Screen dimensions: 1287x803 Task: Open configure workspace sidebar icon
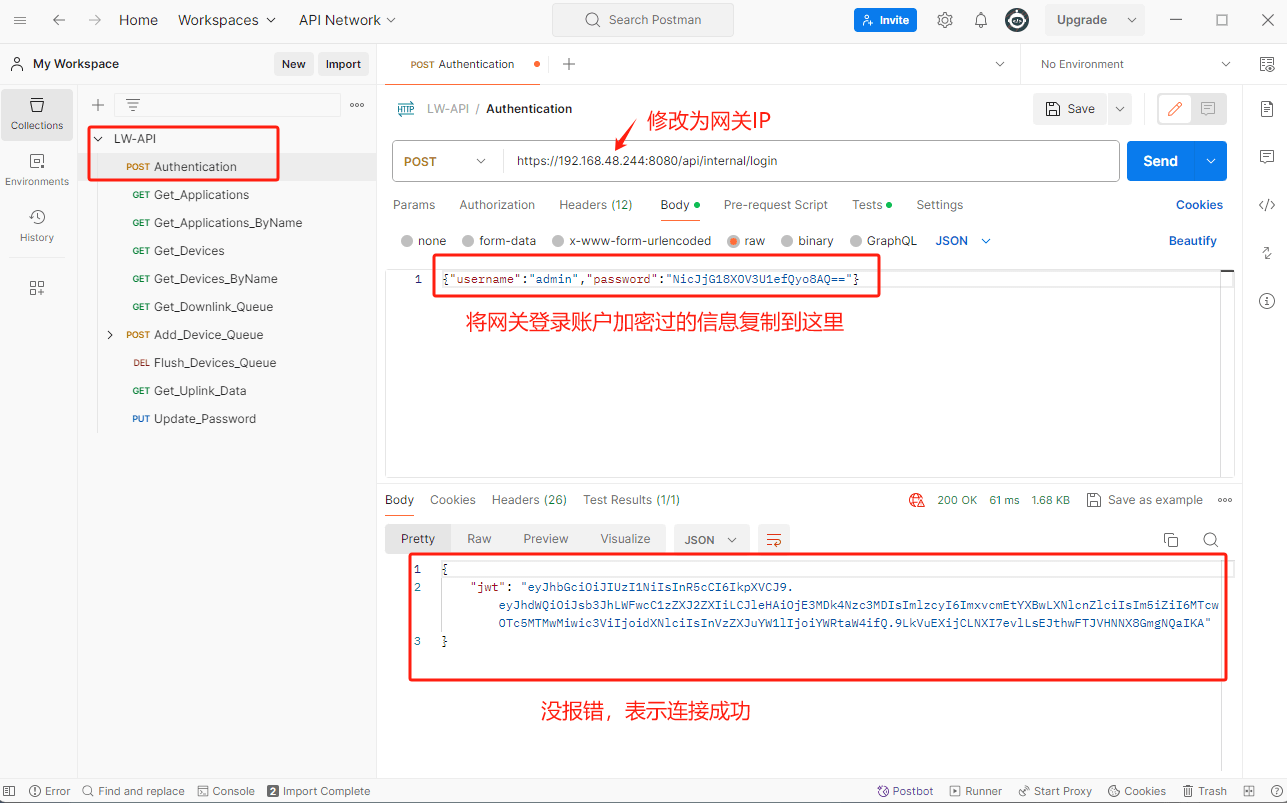(37, 288)
